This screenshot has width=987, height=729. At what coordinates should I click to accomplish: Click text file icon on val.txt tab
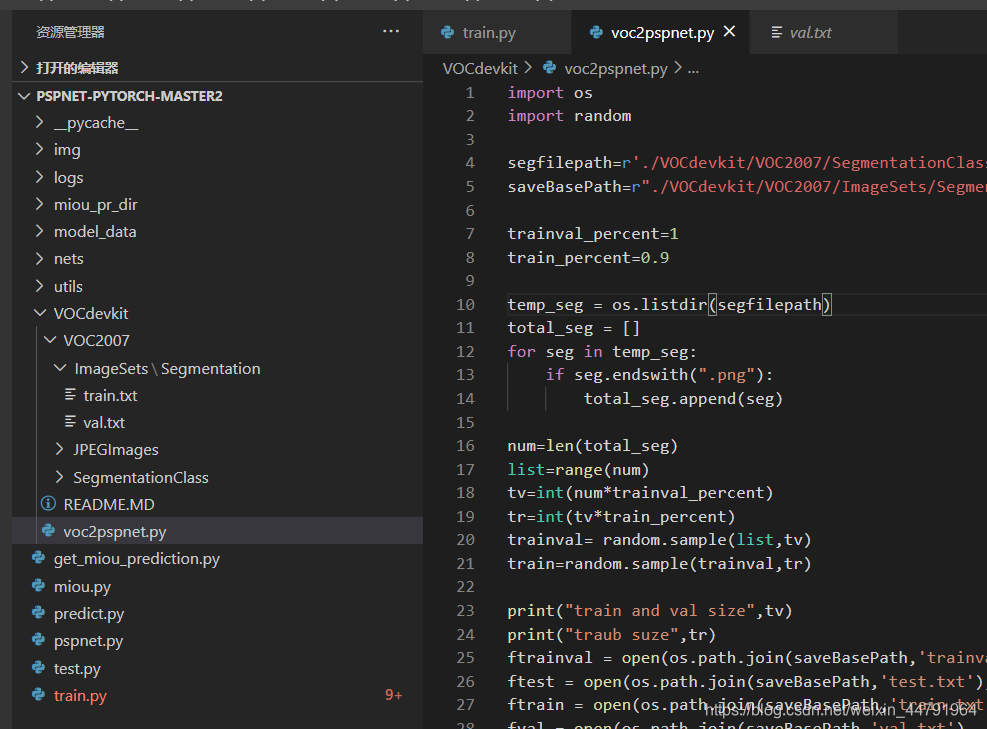tap(777, 32)
